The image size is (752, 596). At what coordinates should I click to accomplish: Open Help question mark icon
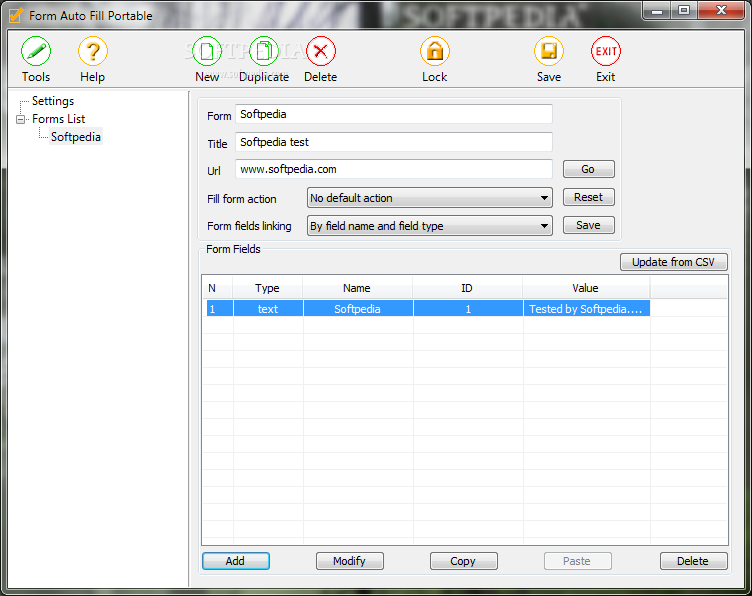[93, 51]
